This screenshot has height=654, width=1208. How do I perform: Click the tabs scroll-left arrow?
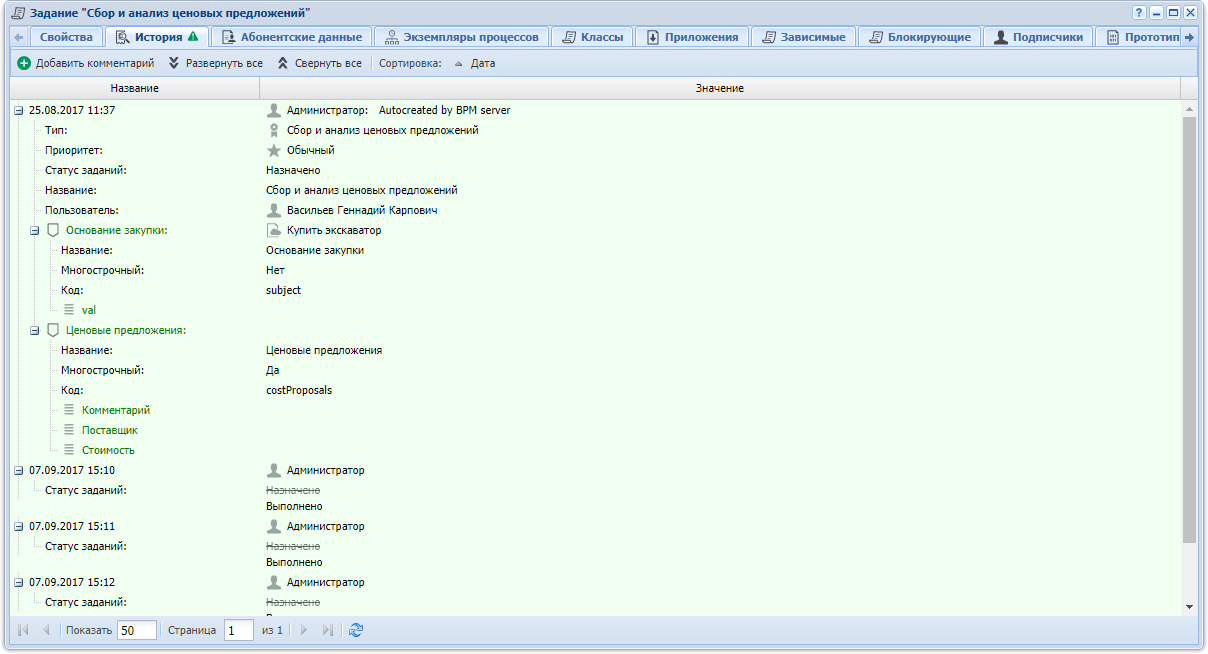[19, 37]
